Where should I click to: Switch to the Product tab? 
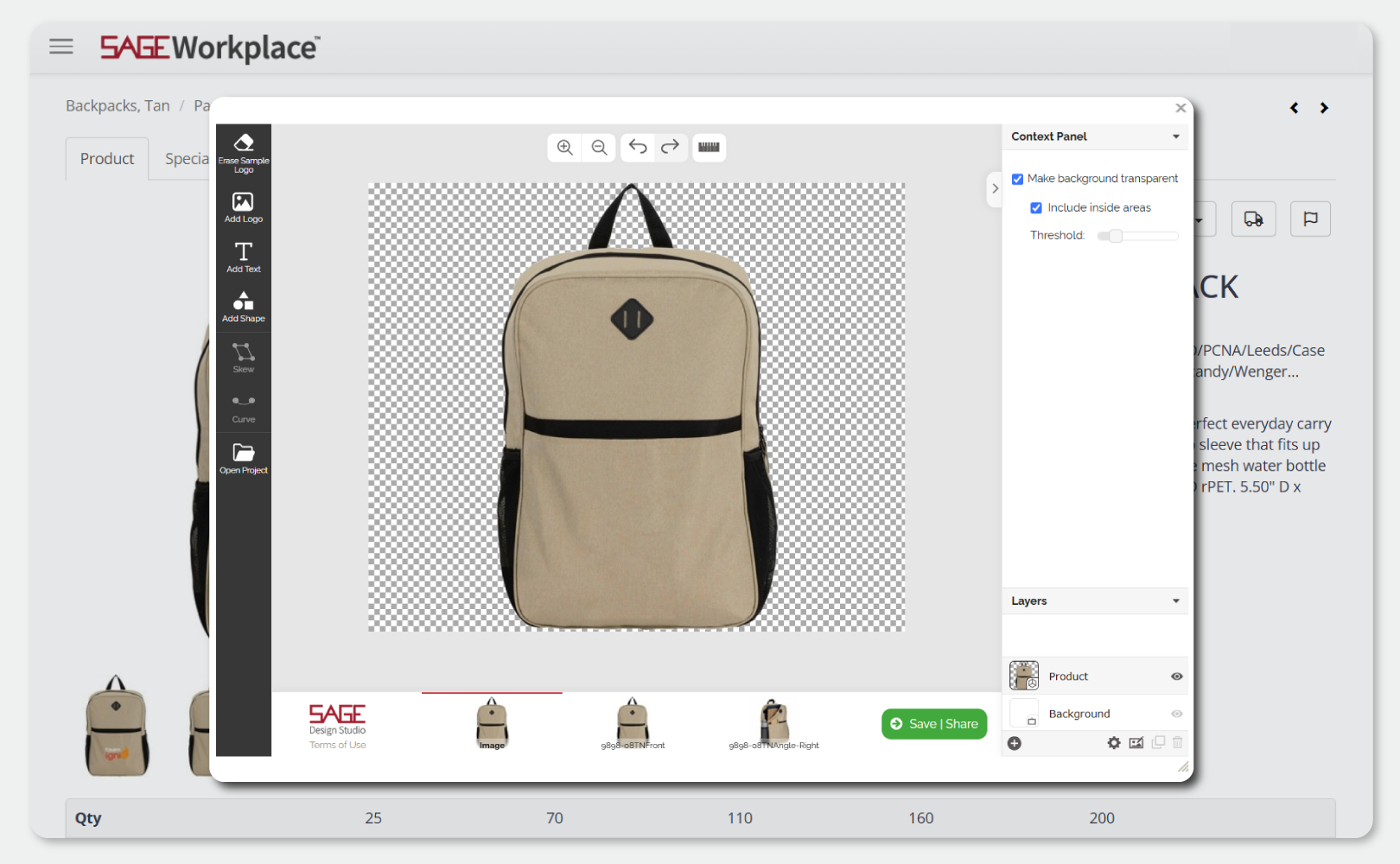[107, 159]
